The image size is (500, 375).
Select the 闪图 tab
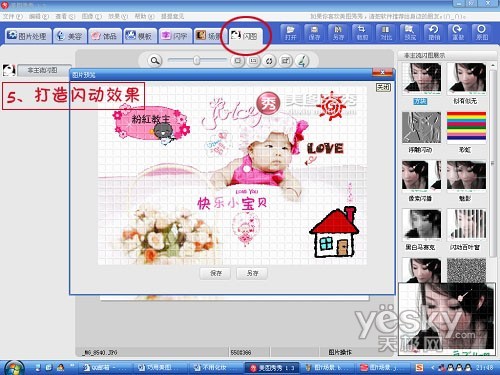coord(245,36)
